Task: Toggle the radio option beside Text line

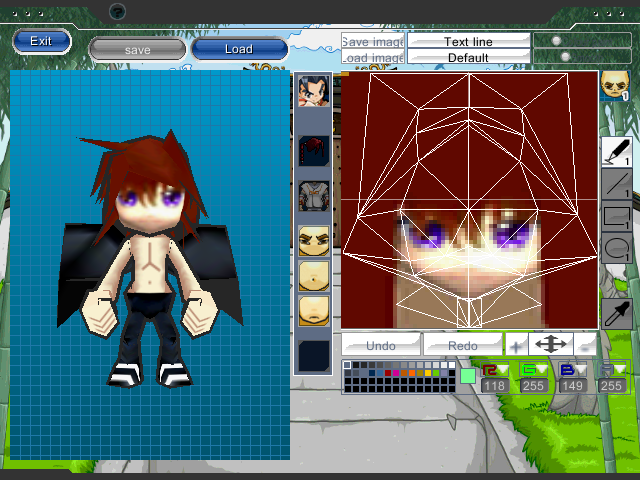Action: click(556, 40)
